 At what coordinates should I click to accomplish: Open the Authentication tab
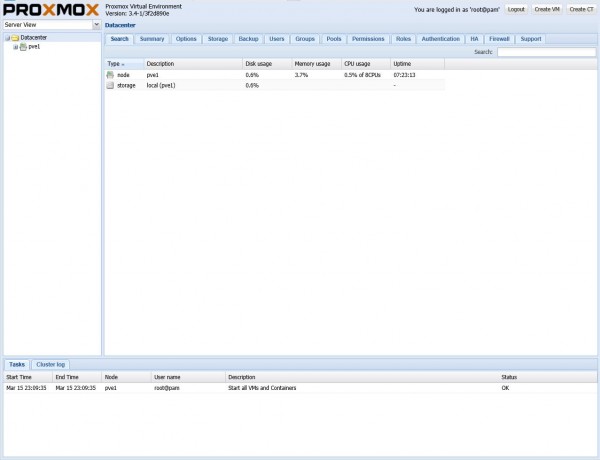[440, 39]
